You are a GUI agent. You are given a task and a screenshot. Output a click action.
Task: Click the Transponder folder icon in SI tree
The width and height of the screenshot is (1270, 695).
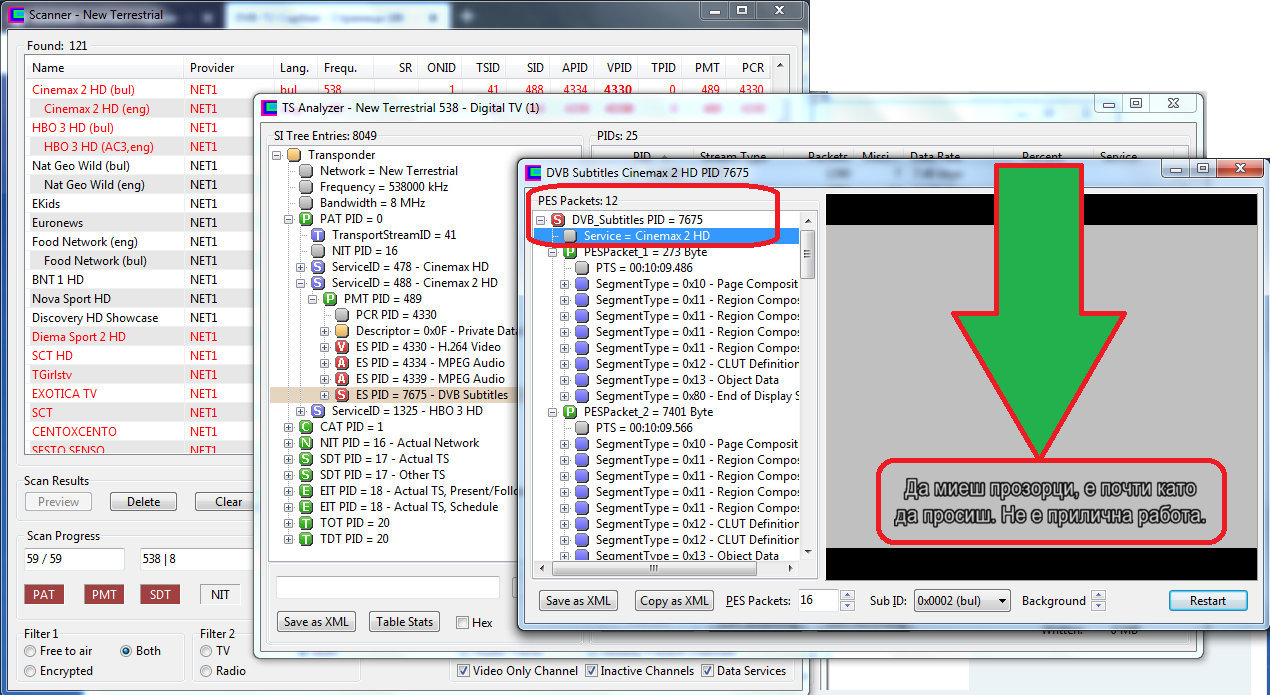(x=294, y=155)
